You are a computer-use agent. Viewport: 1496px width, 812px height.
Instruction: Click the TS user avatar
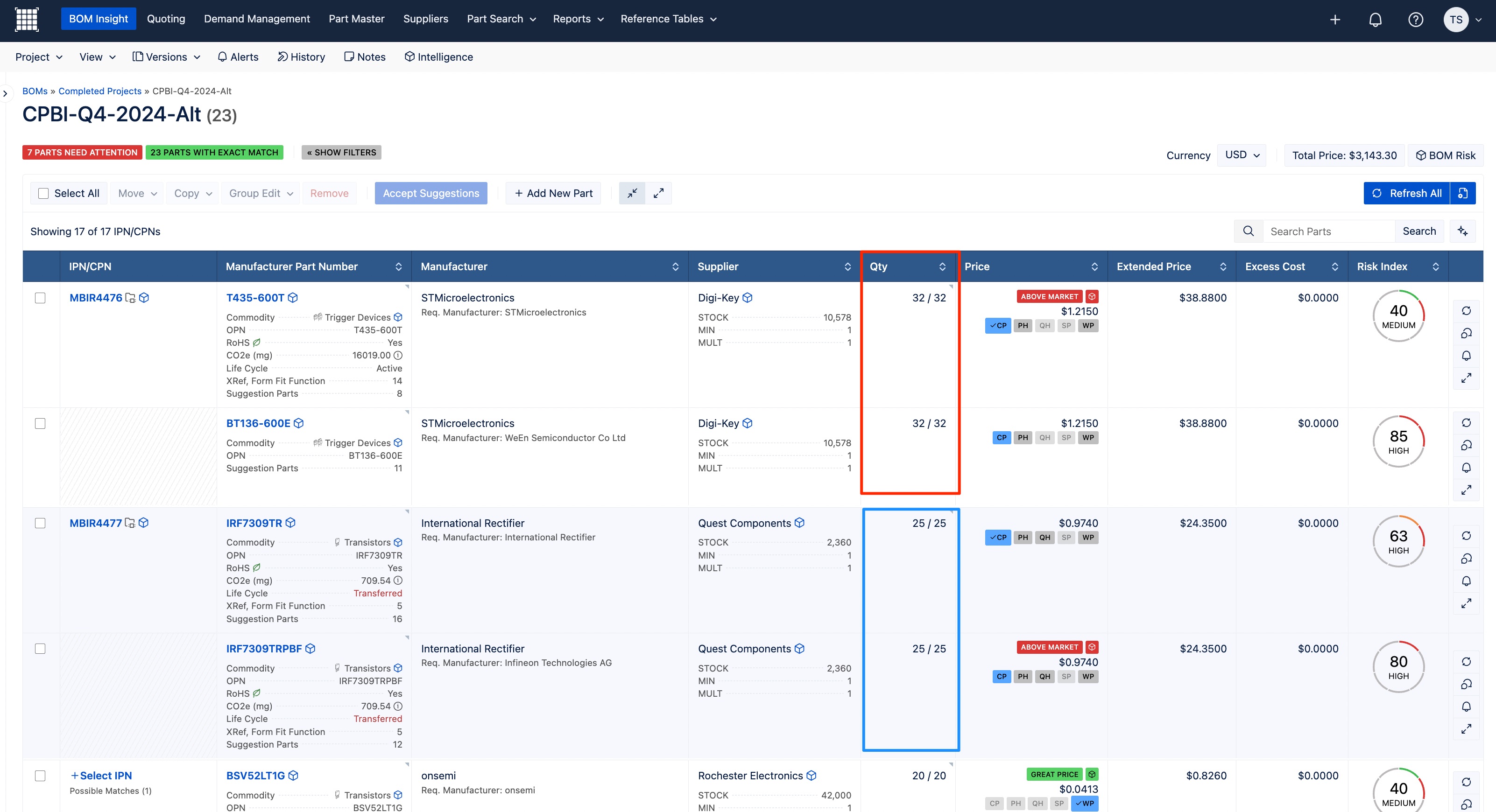coord(1456,20)
